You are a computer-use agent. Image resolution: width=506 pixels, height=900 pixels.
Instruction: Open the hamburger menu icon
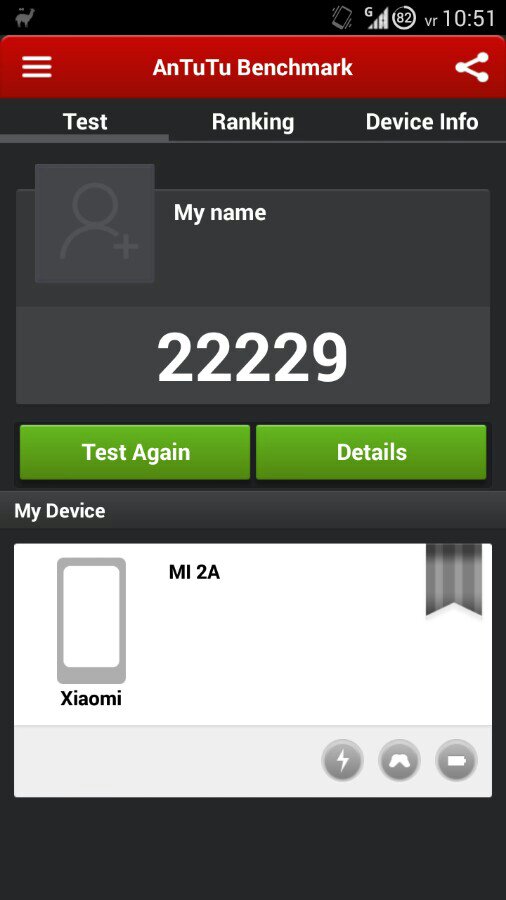point(37,67)
